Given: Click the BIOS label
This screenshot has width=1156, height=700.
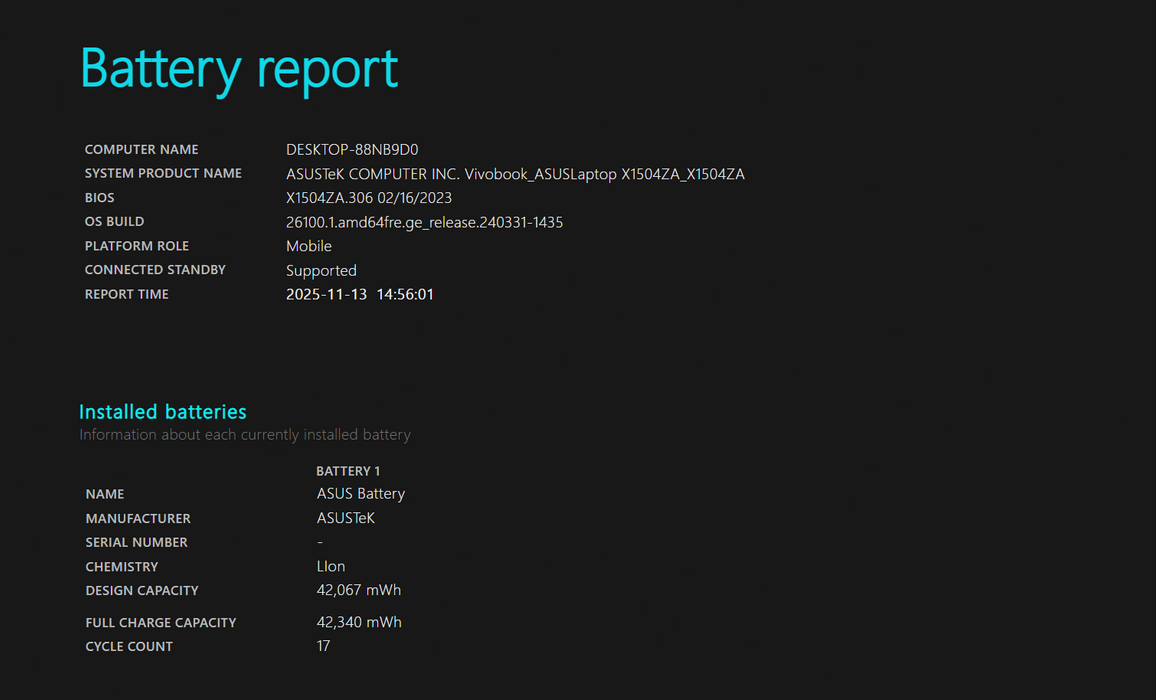Looking at the screenshot, I should click(100, 198).
